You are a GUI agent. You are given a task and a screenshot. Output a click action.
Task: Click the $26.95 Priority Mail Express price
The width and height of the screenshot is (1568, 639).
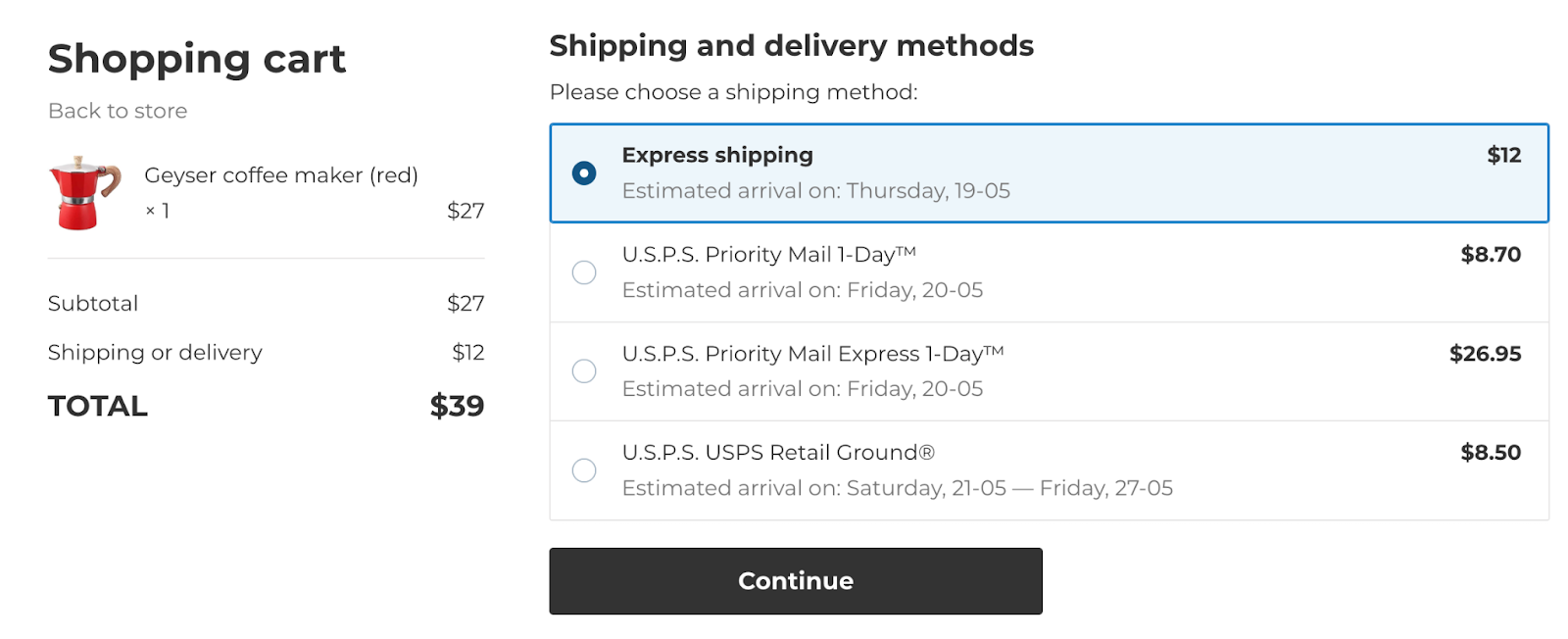[1486, 354]
